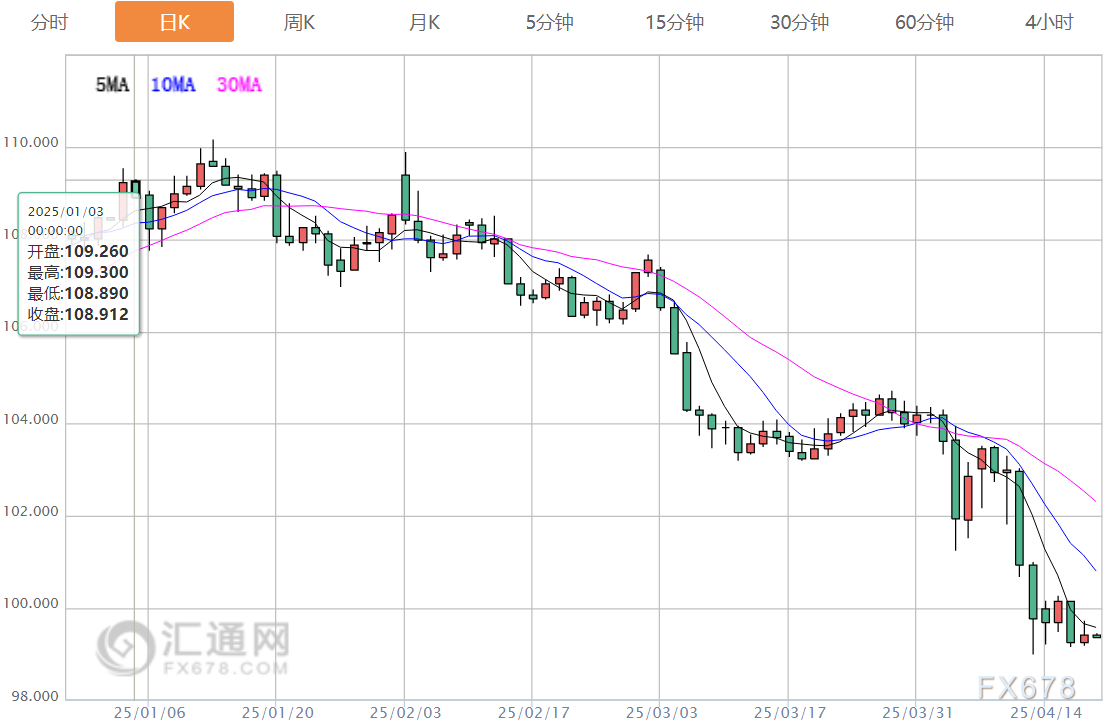This screenshot has height=723, width=1106.
Task: Select the 15分钟 timeframe
Action: click(674, 21)
